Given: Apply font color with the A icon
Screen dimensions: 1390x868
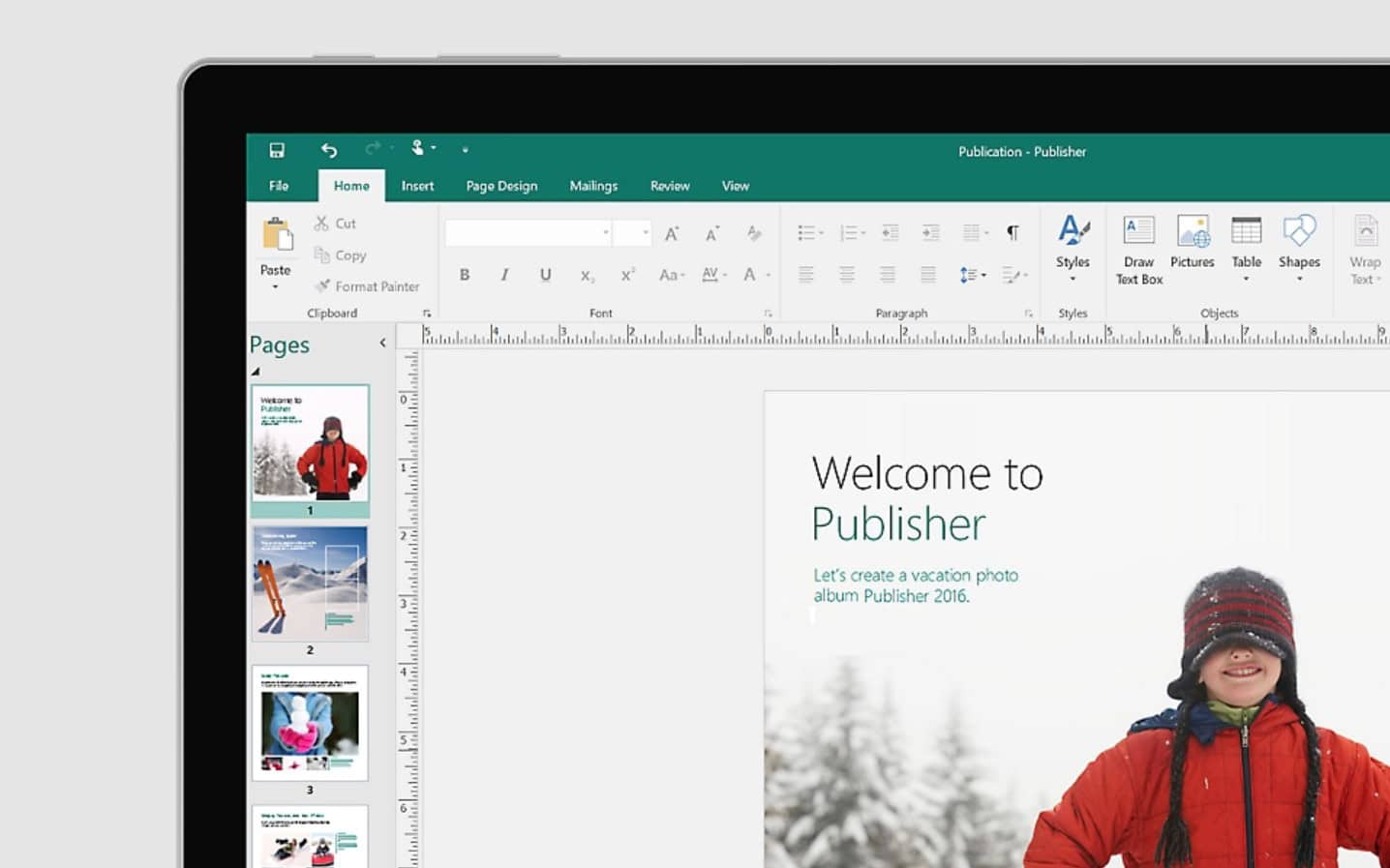Looking at the screenshot, I should pos(749,275).
